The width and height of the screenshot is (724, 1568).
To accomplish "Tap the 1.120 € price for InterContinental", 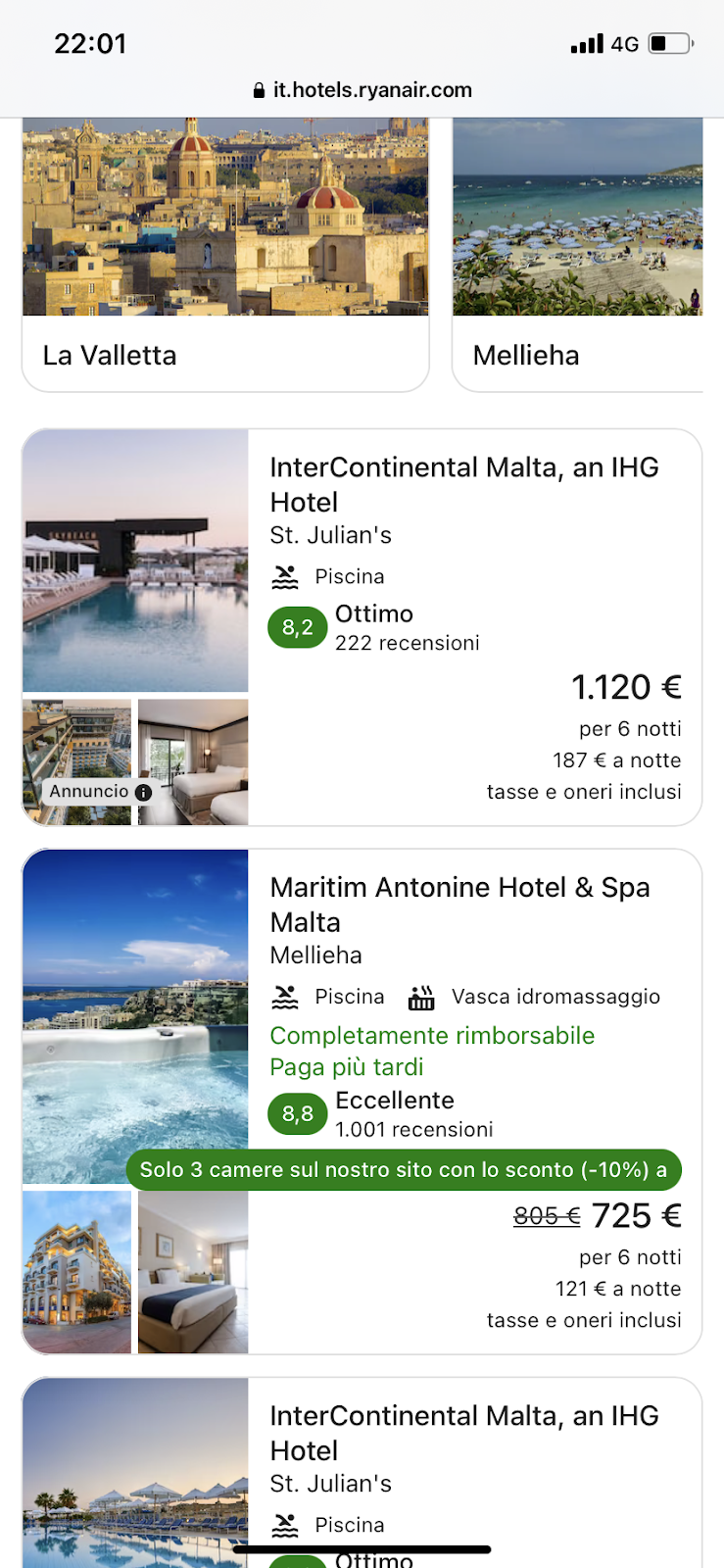I will (626, 688).
